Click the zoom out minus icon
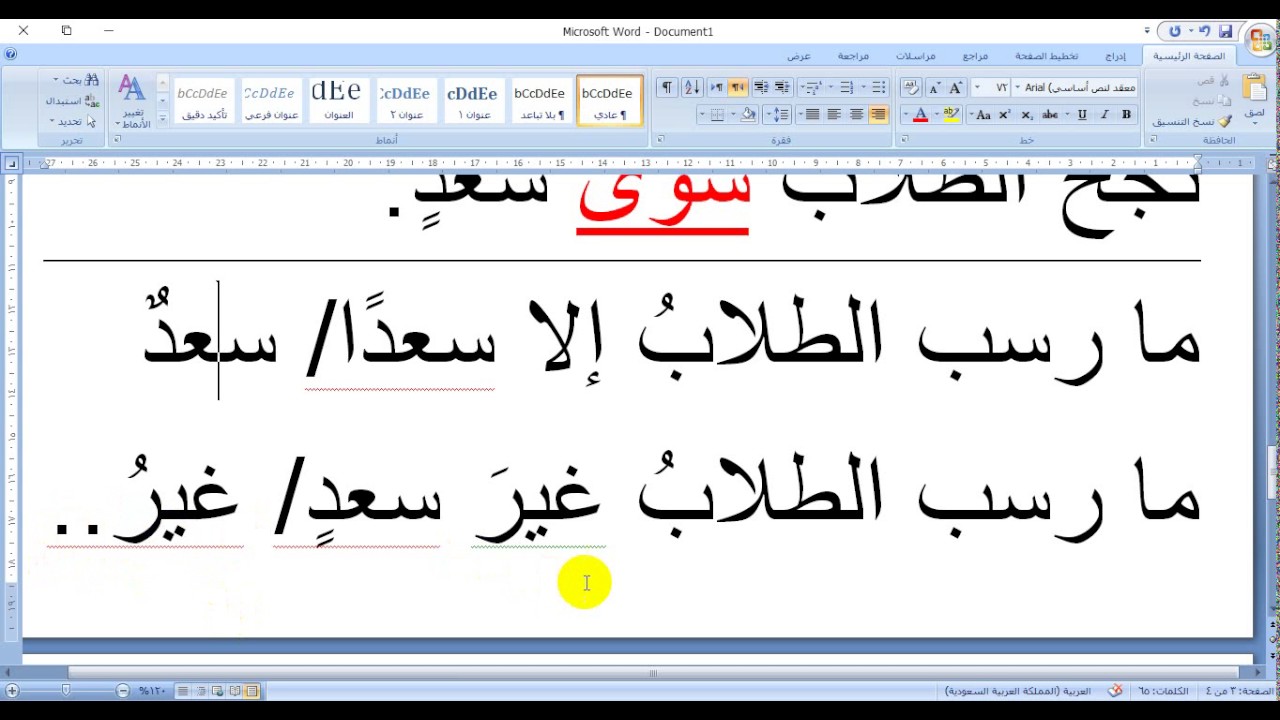 (x=122, y=690)
